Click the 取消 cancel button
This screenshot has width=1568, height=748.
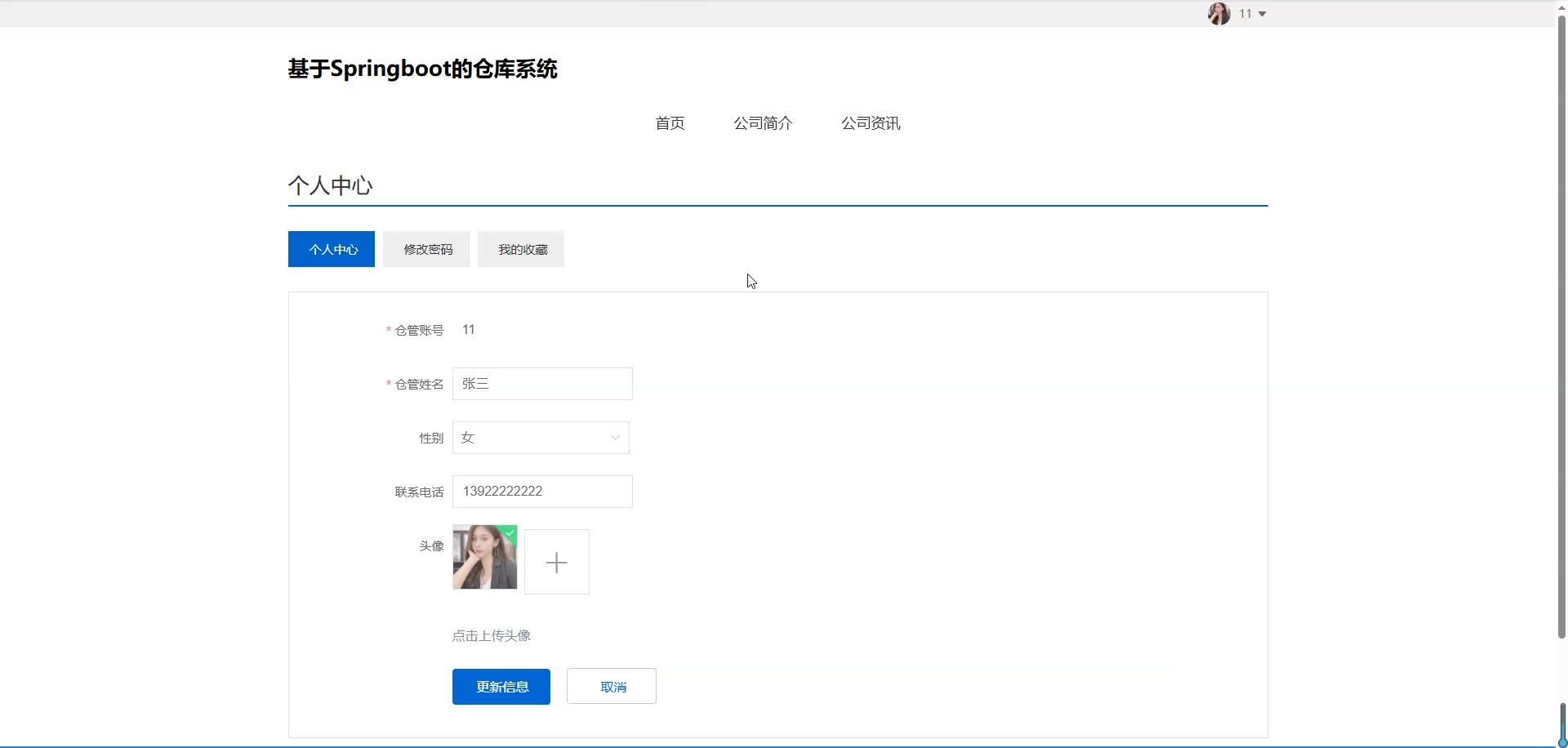tap(612, 687)
